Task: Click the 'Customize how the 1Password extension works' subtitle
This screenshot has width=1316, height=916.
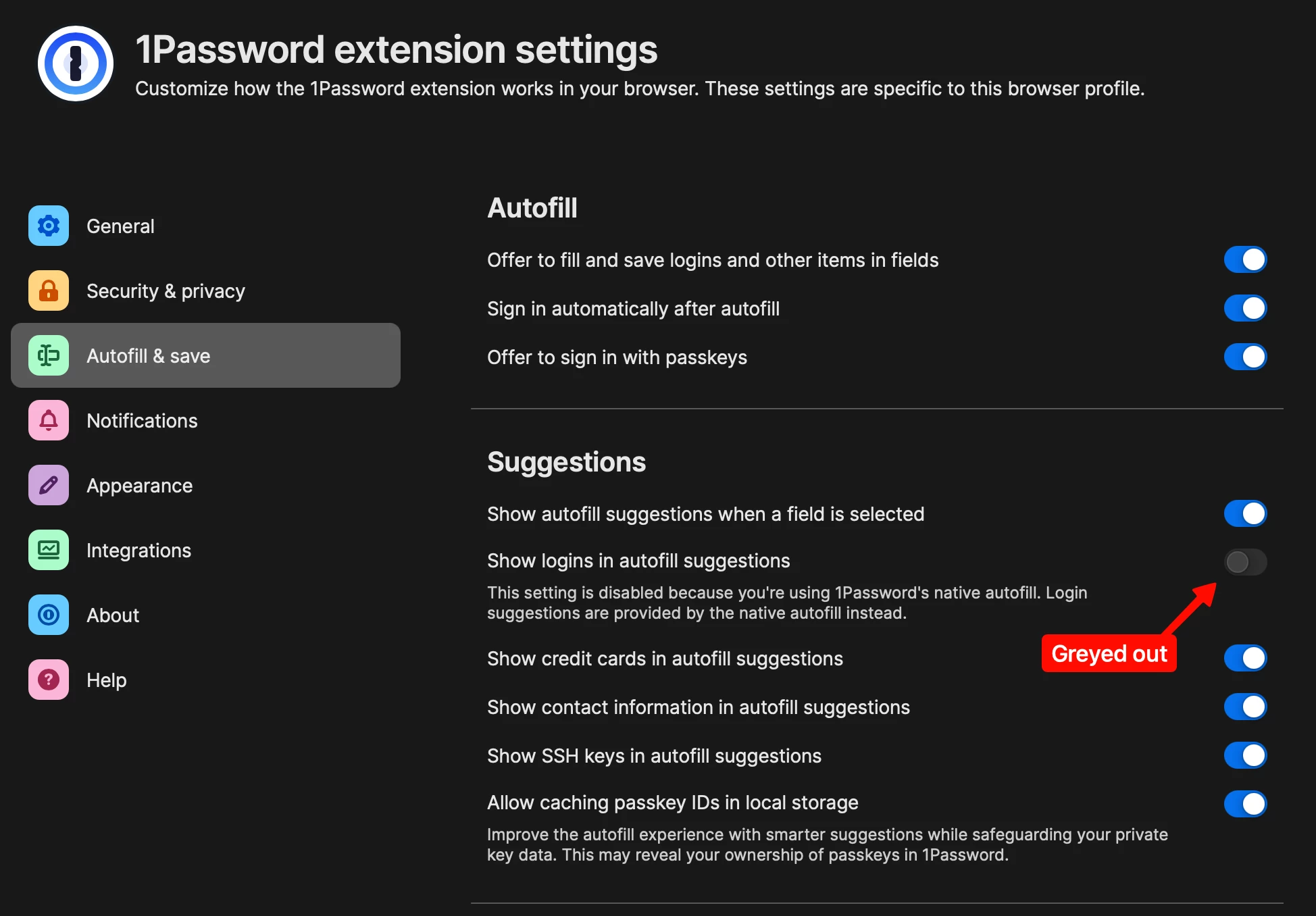Action: 640,88
